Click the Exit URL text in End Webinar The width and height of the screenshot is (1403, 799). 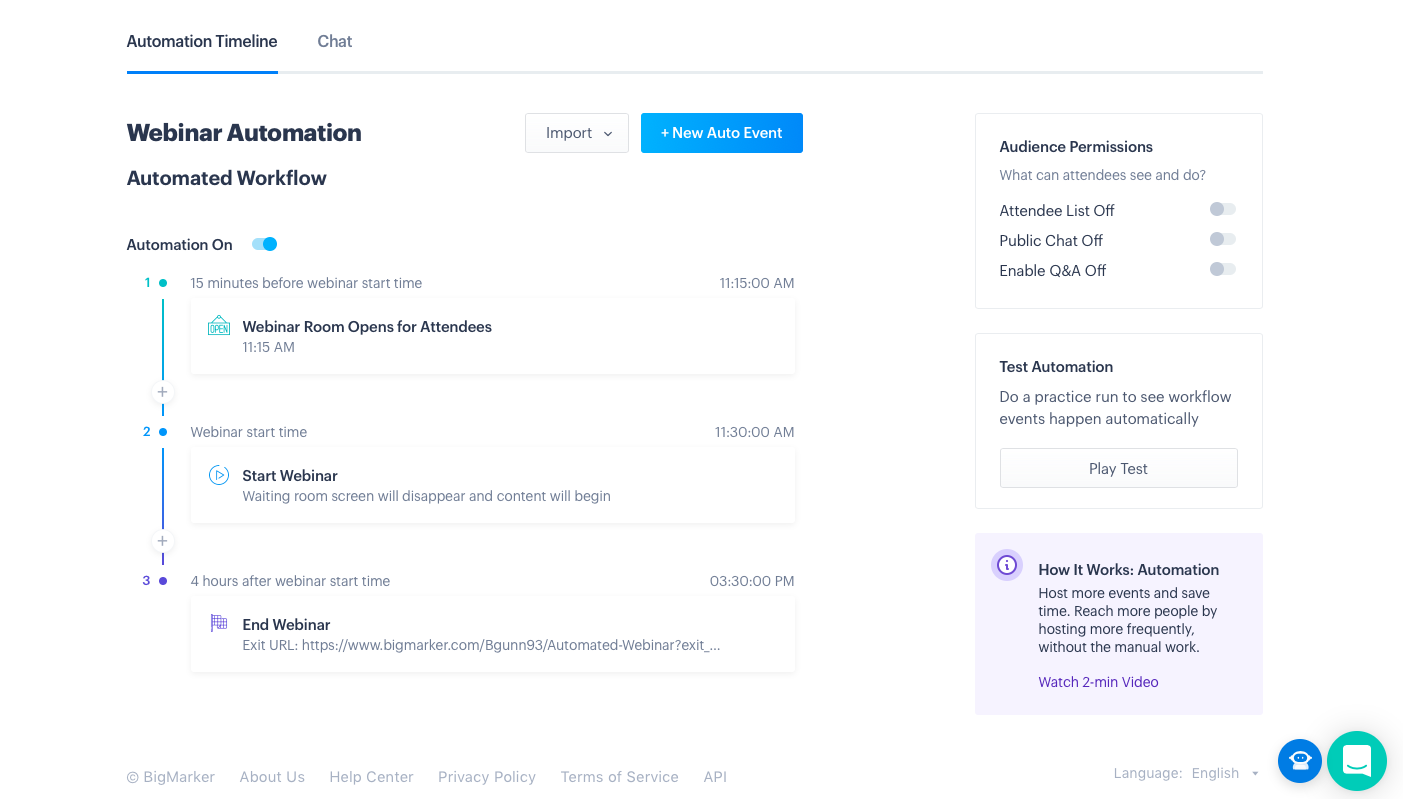(481, 645)
